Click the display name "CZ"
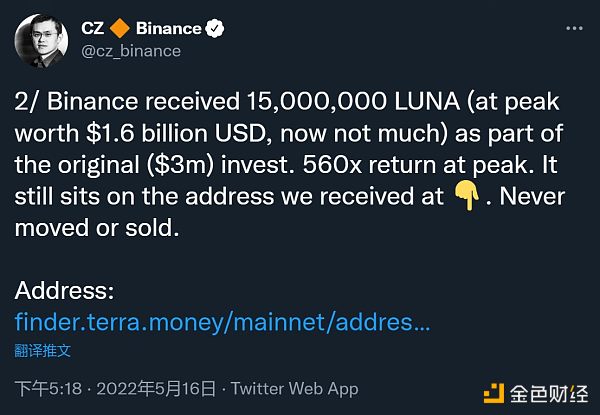 pyautogui.click(x=93, y=28)
